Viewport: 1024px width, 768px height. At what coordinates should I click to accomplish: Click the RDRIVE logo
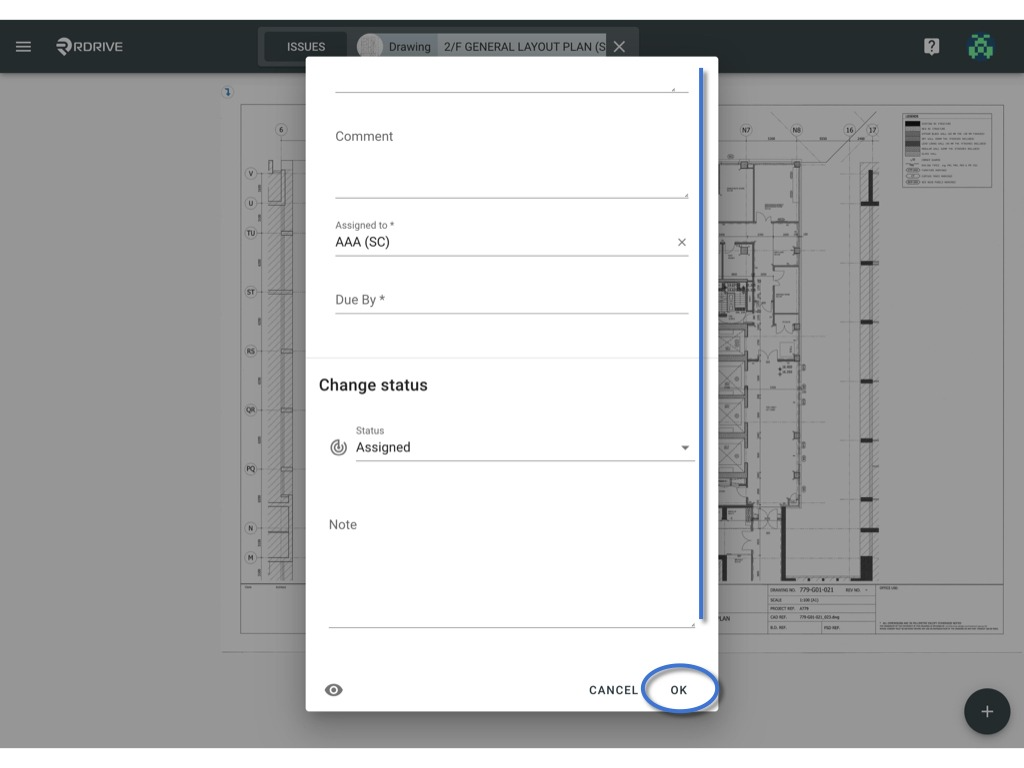[x=89, y=46]
